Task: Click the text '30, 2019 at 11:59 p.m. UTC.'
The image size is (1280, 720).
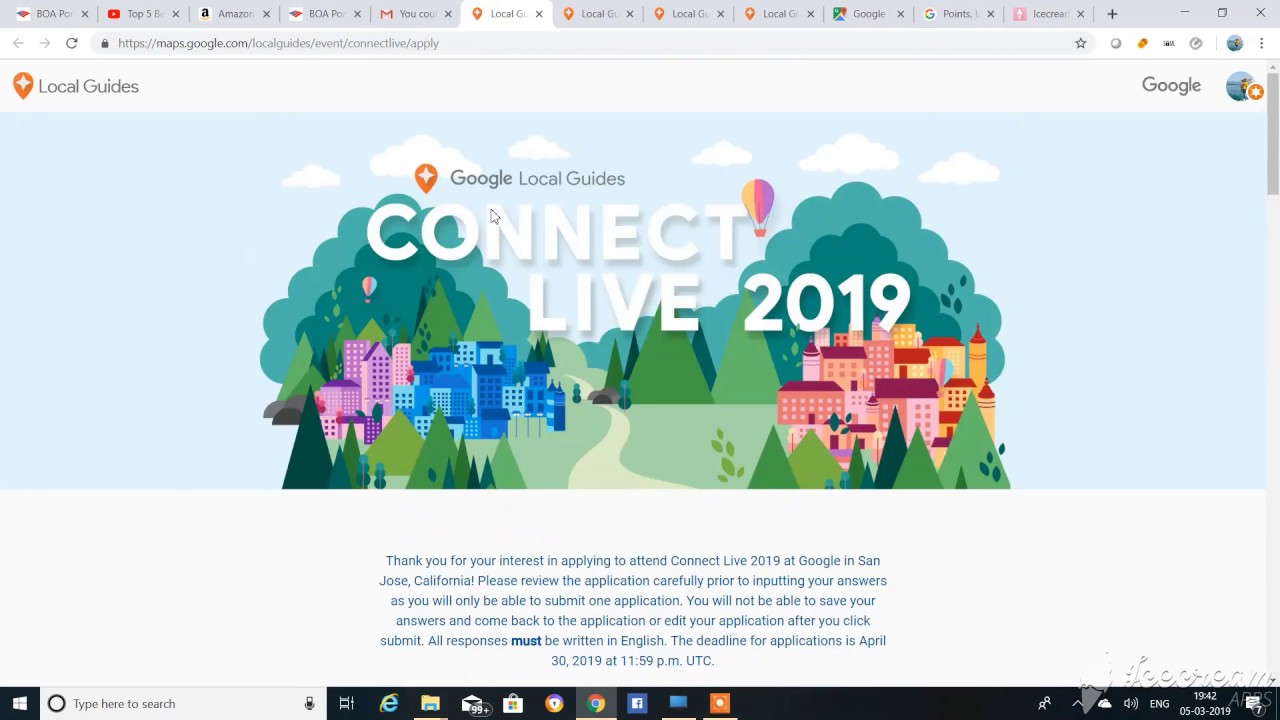Action: pyautogui.click(x=632, y=661)
